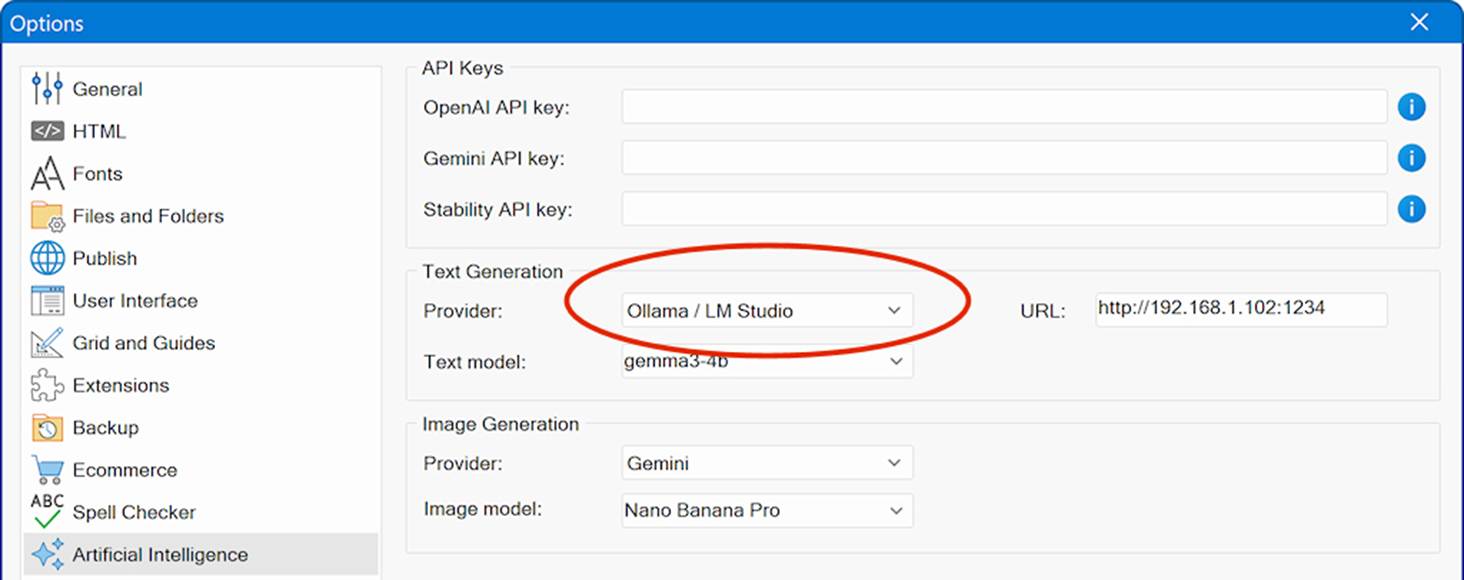Click the HTML code tag icon
The width and height of the screenshot is (1464, 580).
47,131
